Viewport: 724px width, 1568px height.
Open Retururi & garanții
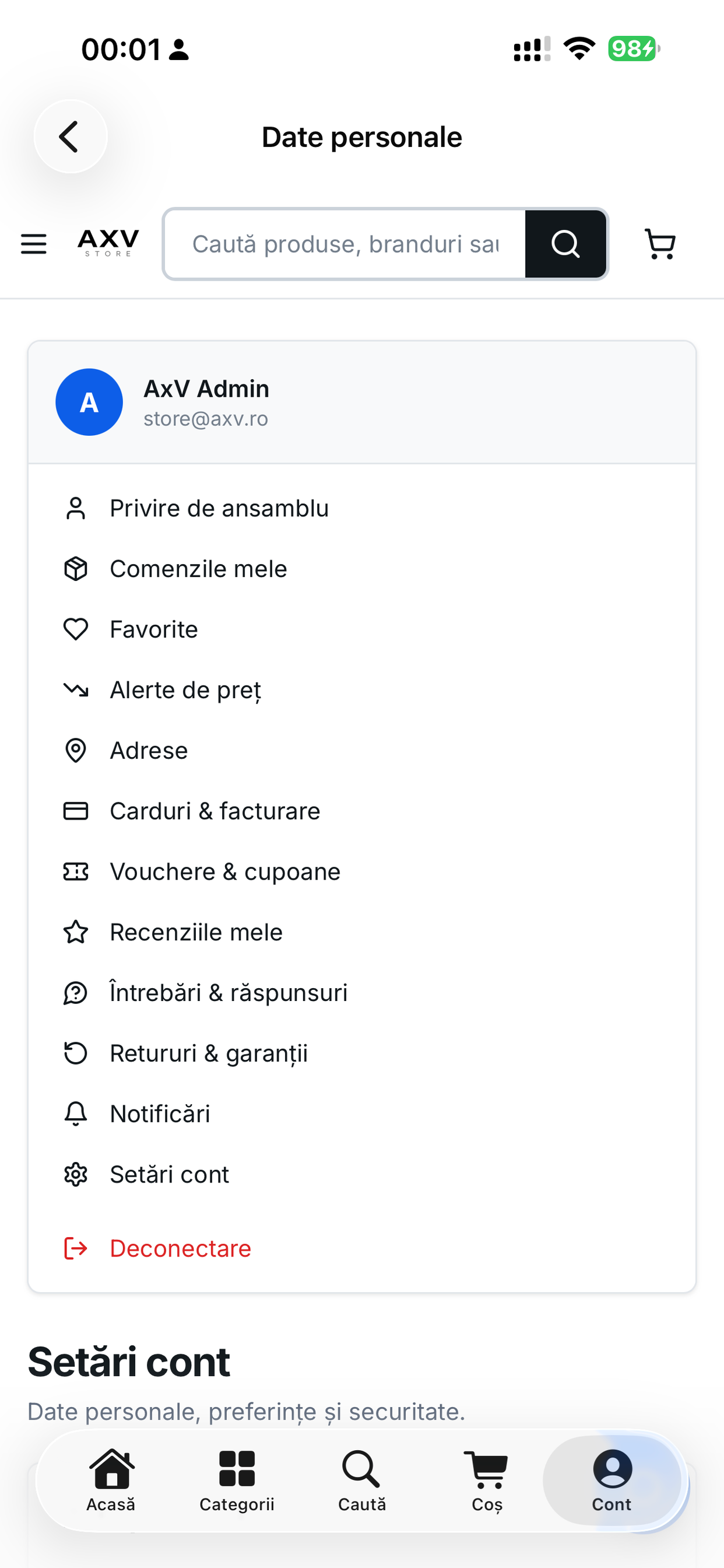362,1053
